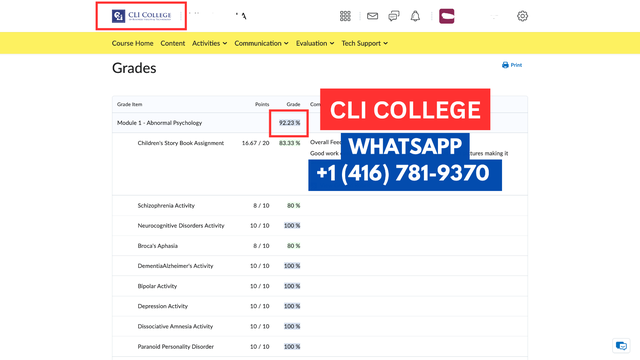Click Neurocognitive Disorders Activity grade item

click(x=181, y=225)
